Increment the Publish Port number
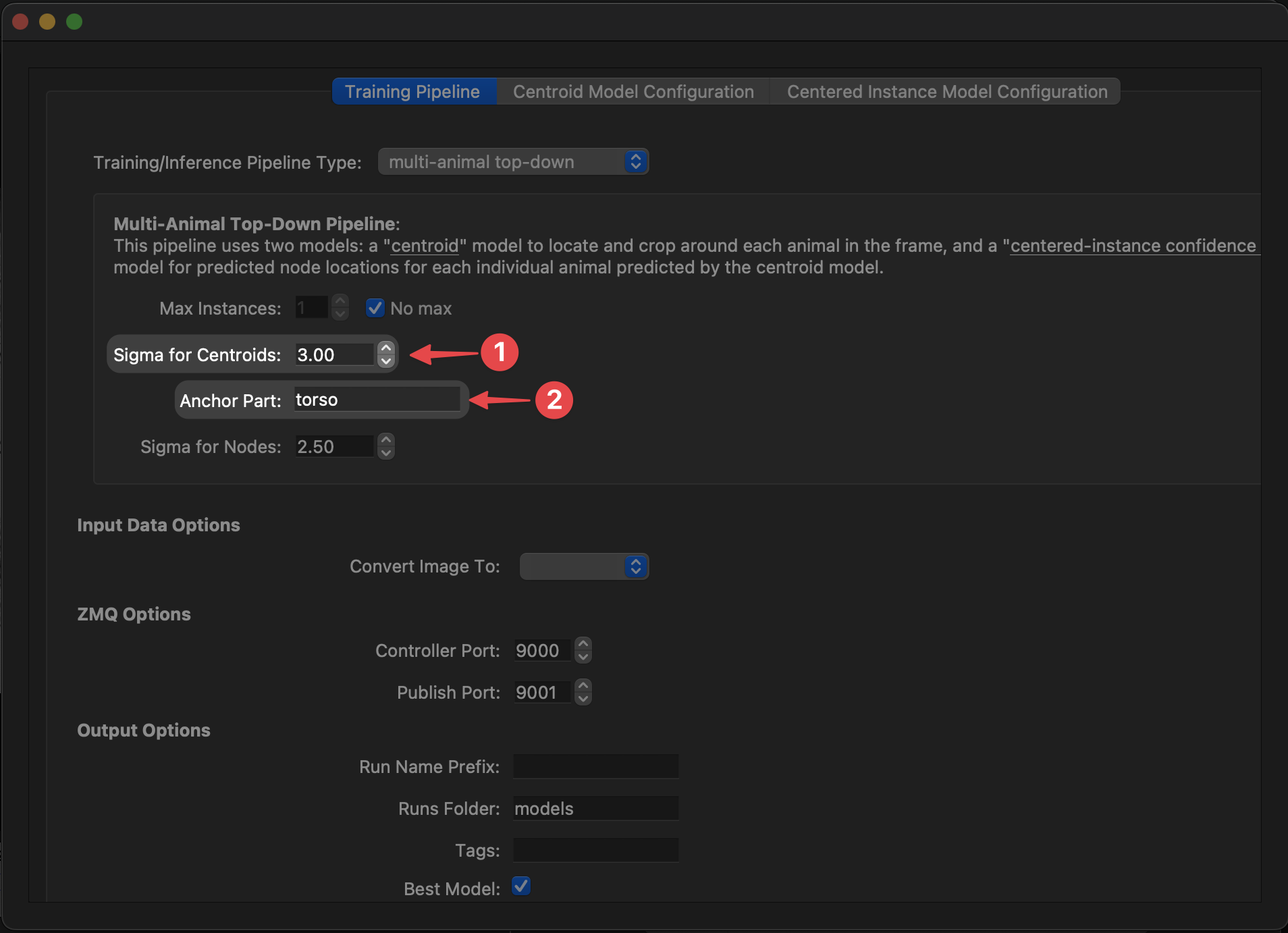Viewport: 1288px width, 933px height. click(x=583, y=686)
